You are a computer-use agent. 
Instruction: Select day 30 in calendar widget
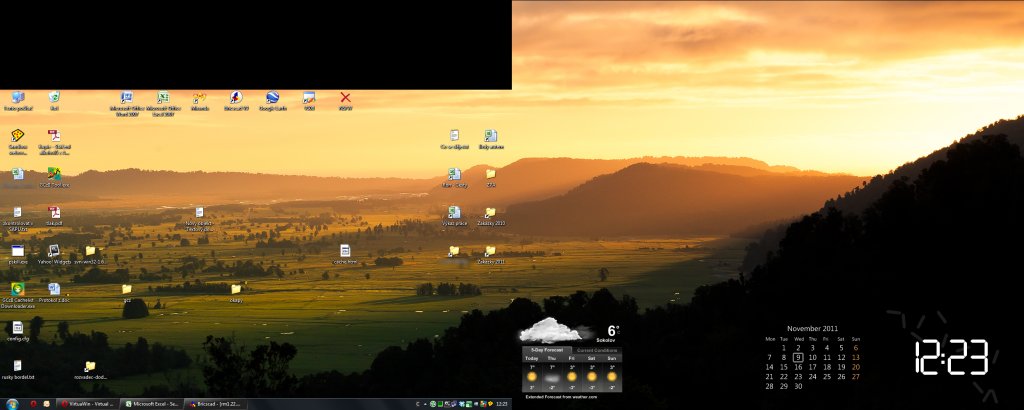coord(798,386)
